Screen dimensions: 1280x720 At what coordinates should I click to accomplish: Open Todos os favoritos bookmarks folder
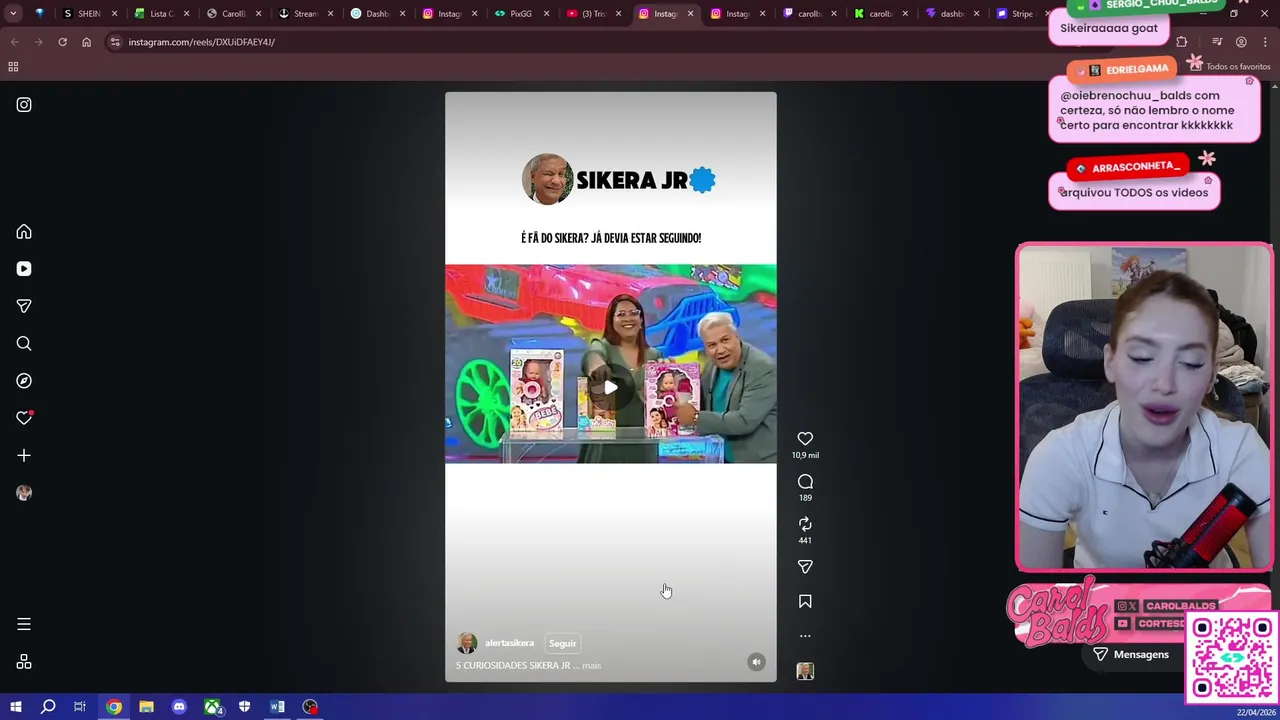click(1230, 67)
